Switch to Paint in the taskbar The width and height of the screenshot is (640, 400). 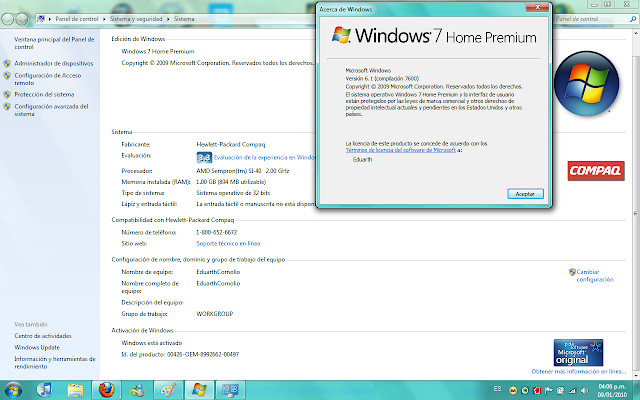pos(168,390)
